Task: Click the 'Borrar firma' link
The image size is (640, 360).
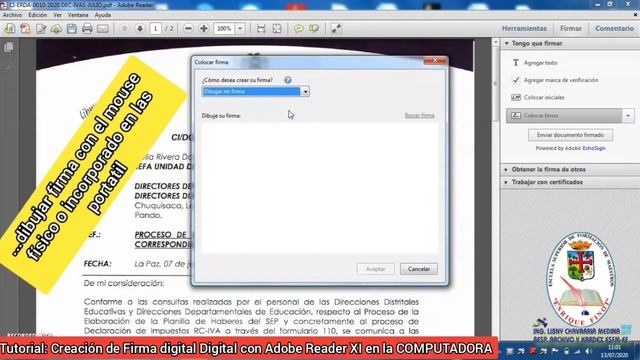Action: coord(420,116)
